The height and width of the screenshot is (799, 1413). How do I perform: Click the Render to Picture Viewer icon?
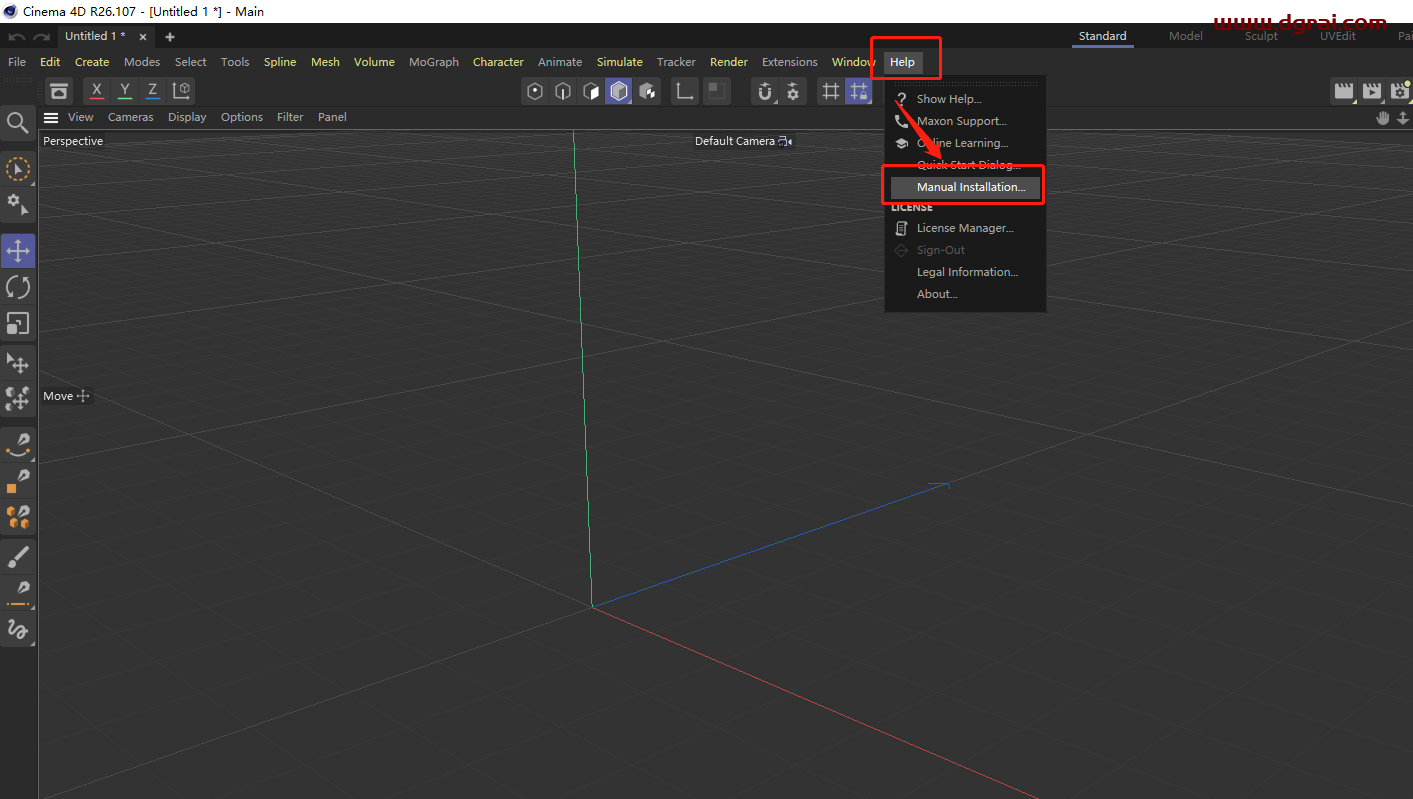1371,90
